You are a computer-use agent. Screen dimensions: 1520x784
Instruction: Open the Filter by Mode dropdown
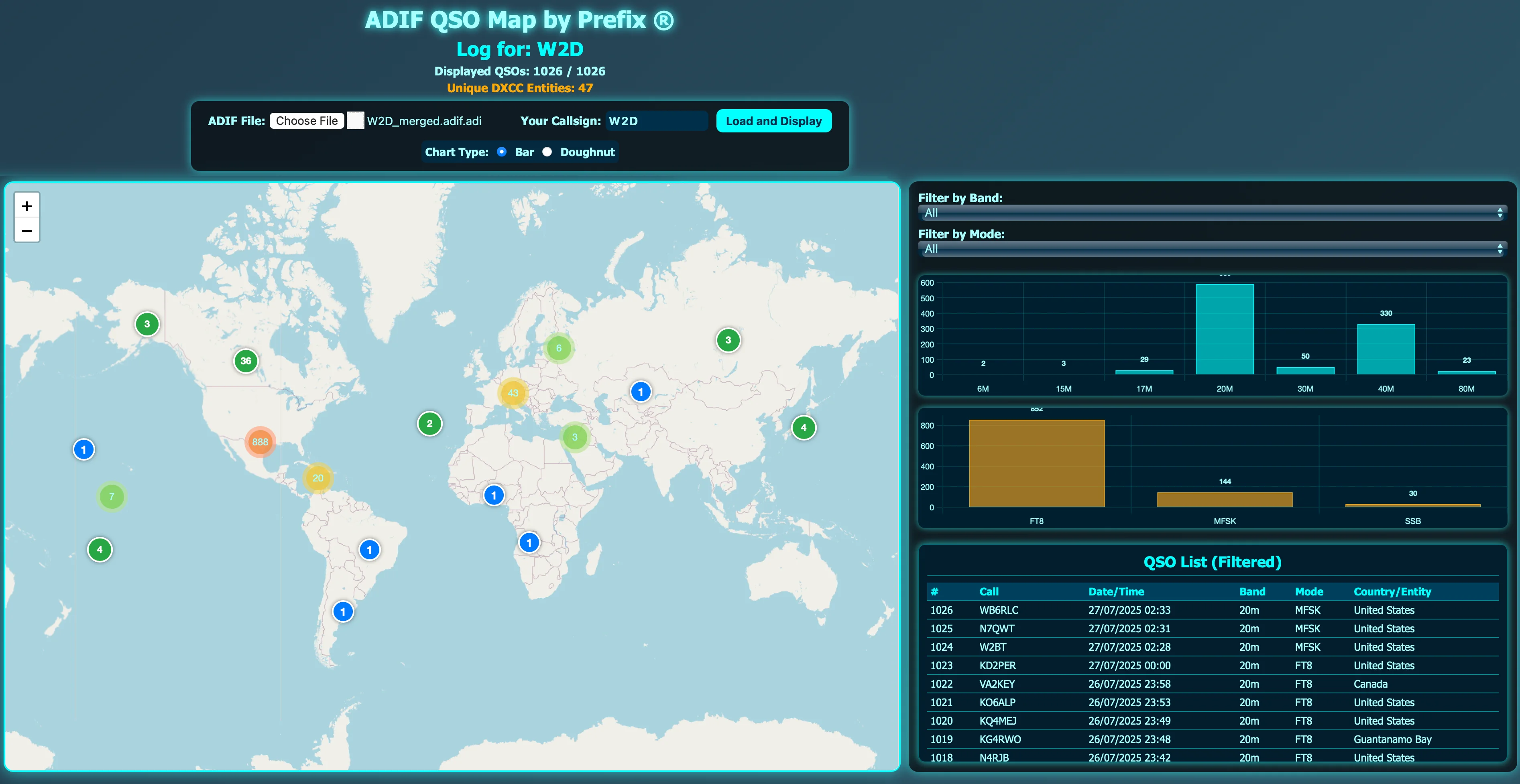[1212, 249]
